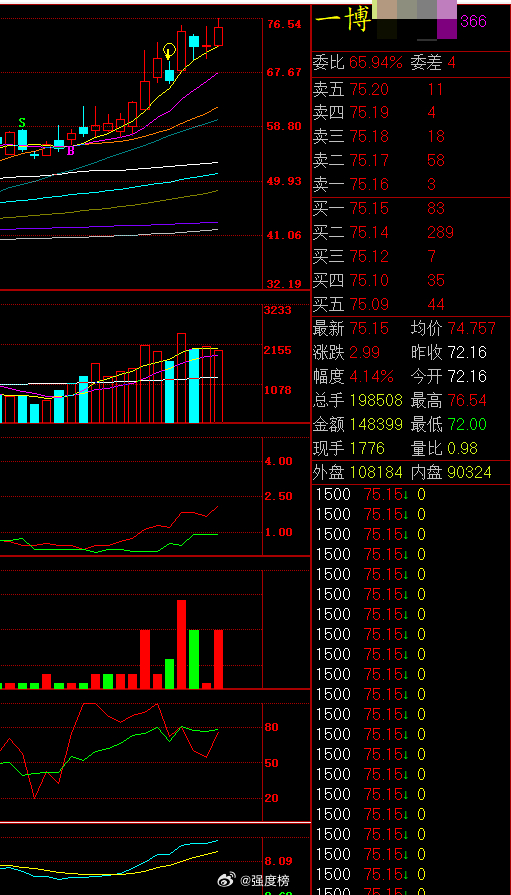The height and width of the screenshot is (895, 511).
Task: Click the yellow circle marker above candlestick
Action: pos(169,50)
